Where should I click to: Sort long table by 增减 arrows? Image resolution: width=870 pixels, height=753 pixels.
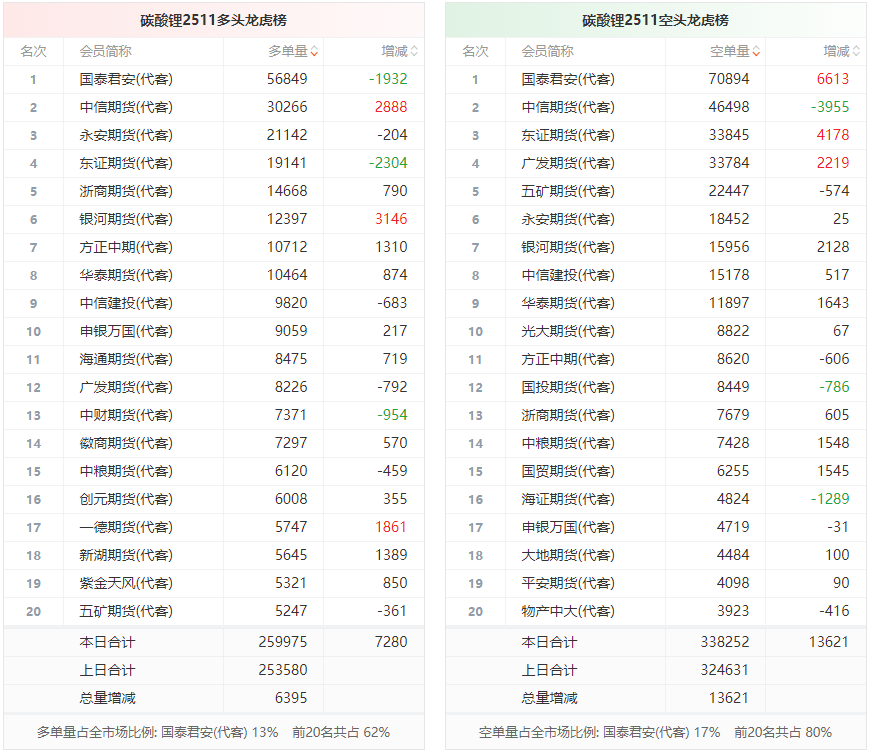point(414,52)
